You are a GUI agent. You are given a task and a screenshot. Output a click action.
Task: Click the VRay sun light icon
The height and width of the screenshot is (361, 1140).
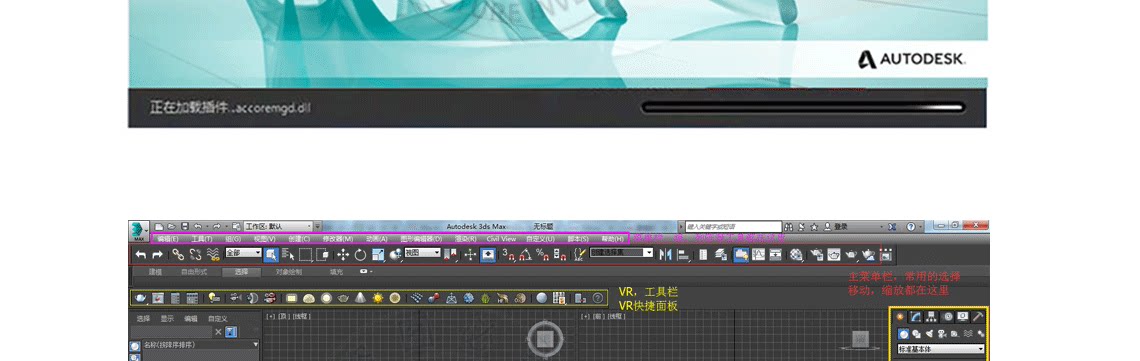tap(378, 298)
